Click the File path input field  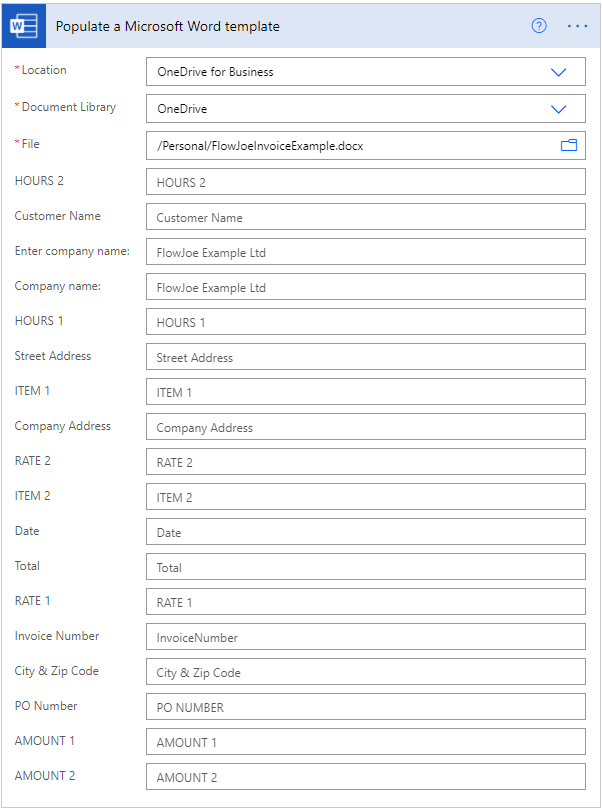point(350,146)
